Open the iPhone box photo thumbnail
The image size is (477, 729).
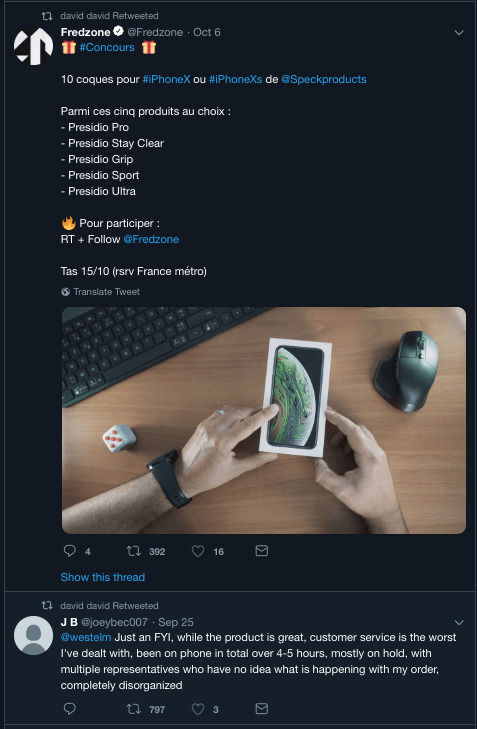pos(264,420)
